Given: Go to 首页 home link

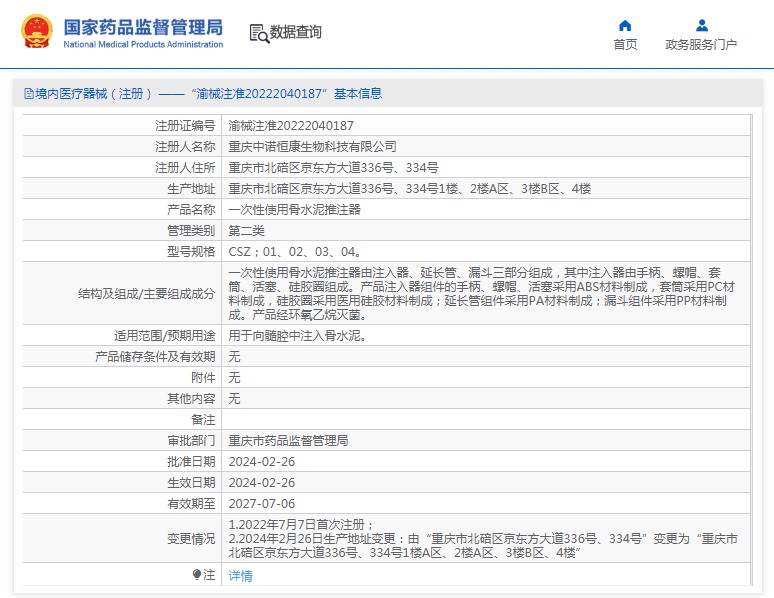Looking at the screenshot, I should click(625, 44).
